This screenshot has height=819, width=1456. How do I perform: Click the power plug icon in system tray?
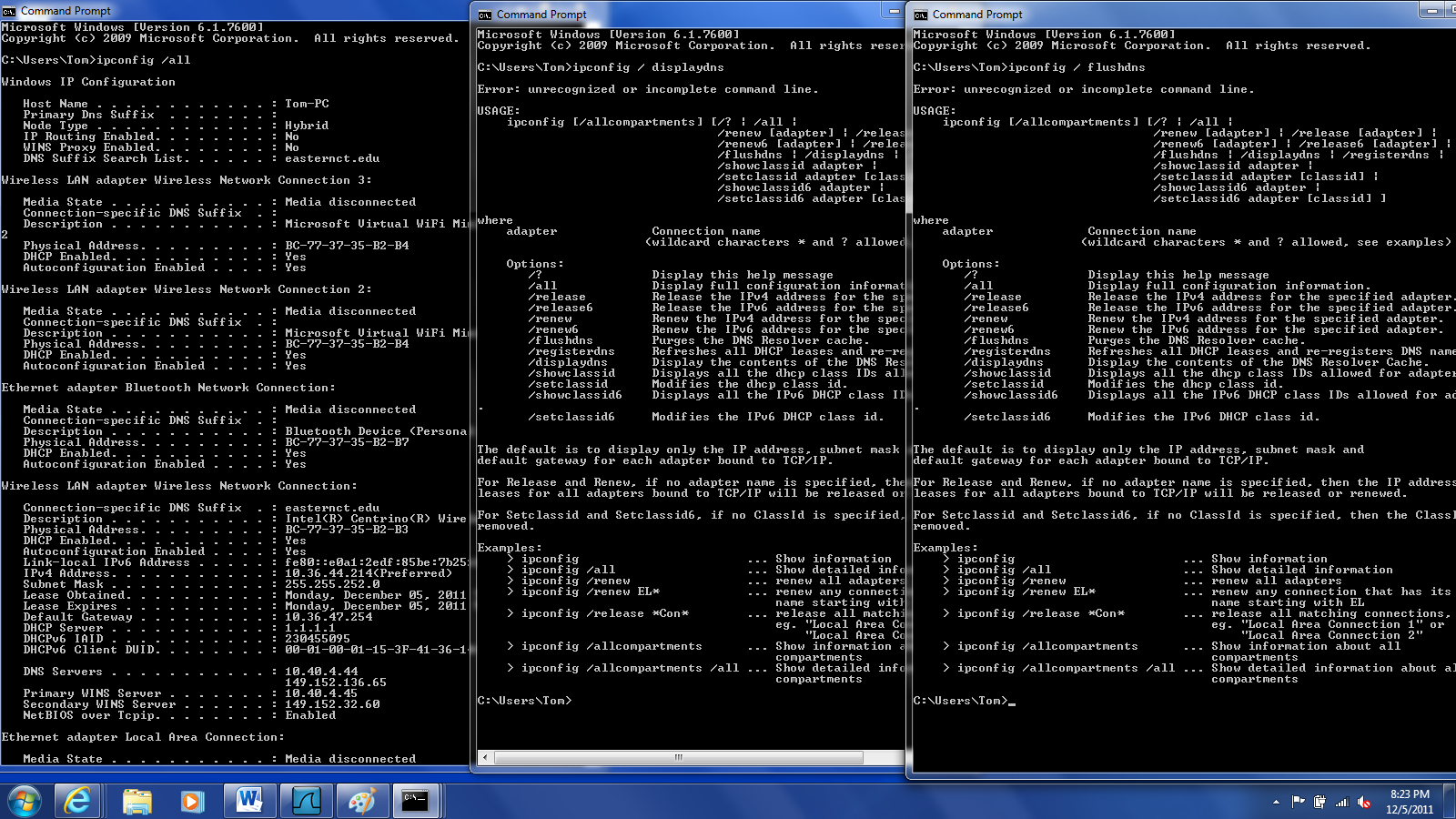pyautogui.click(x=1319, y=802)
